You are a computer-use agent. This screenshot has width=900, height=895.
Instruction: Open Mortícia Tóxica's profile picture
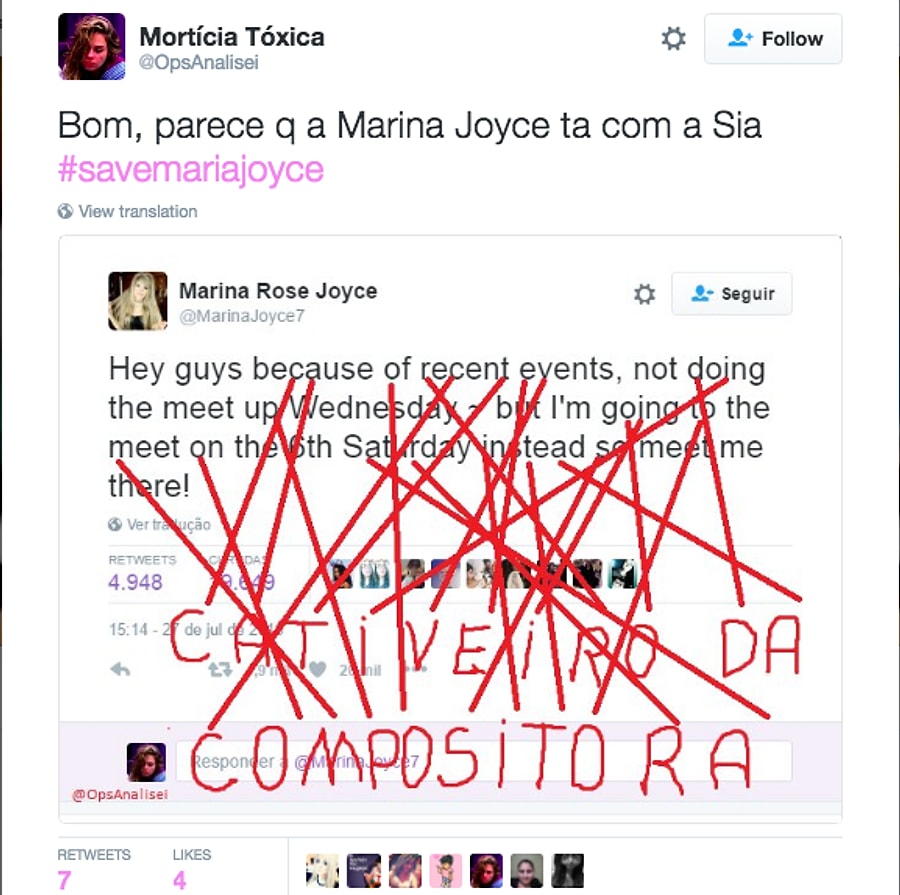pyautogui.click(x=92, y=46)
